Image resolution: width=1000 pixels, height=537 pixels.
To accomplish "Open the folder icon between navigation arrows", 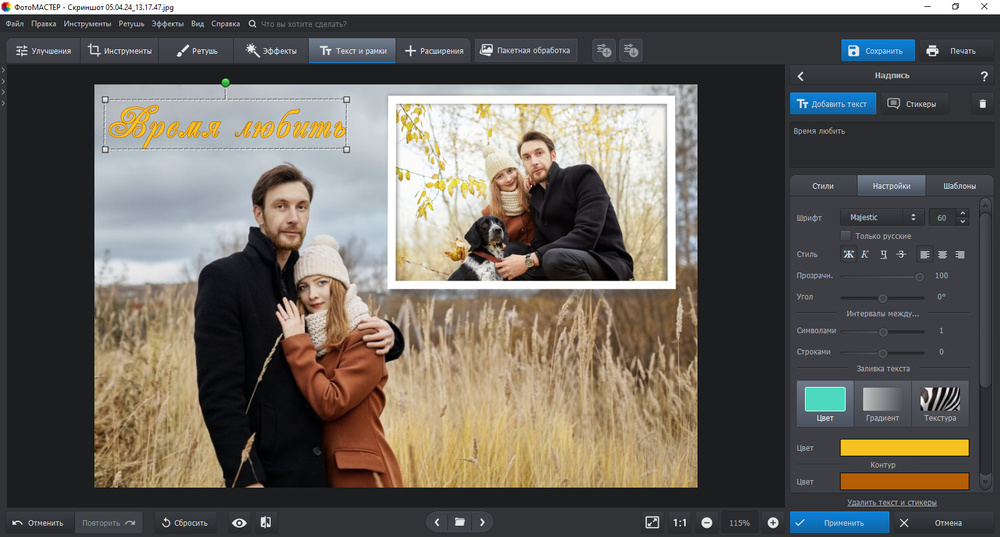I will point(460,522).
